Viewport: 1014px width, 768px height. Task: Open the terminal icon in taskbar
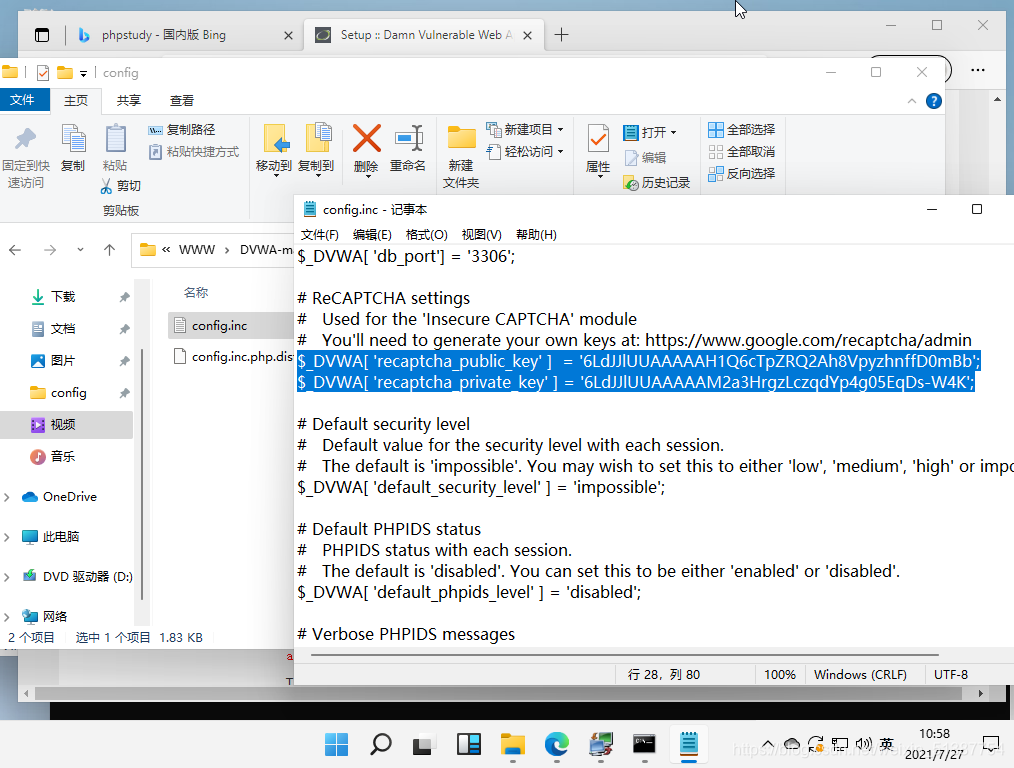click(644, 745)
